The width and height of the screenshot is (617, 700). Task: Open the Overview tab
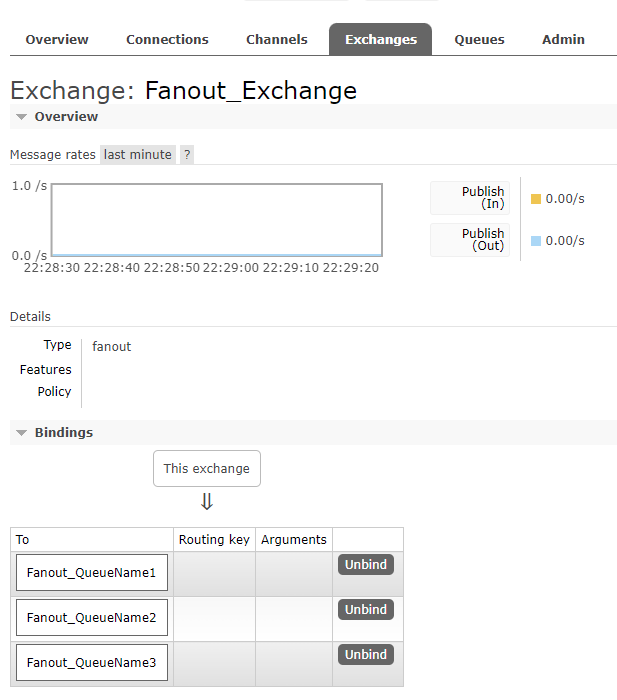[x=57, y=39]
